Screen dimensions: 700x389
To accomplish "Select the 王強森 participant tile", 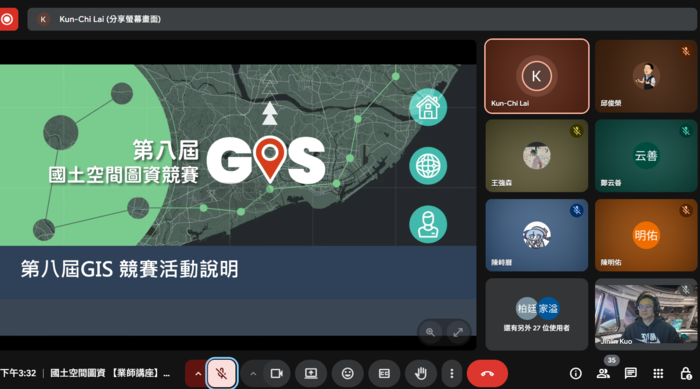I will pos(537,155).
